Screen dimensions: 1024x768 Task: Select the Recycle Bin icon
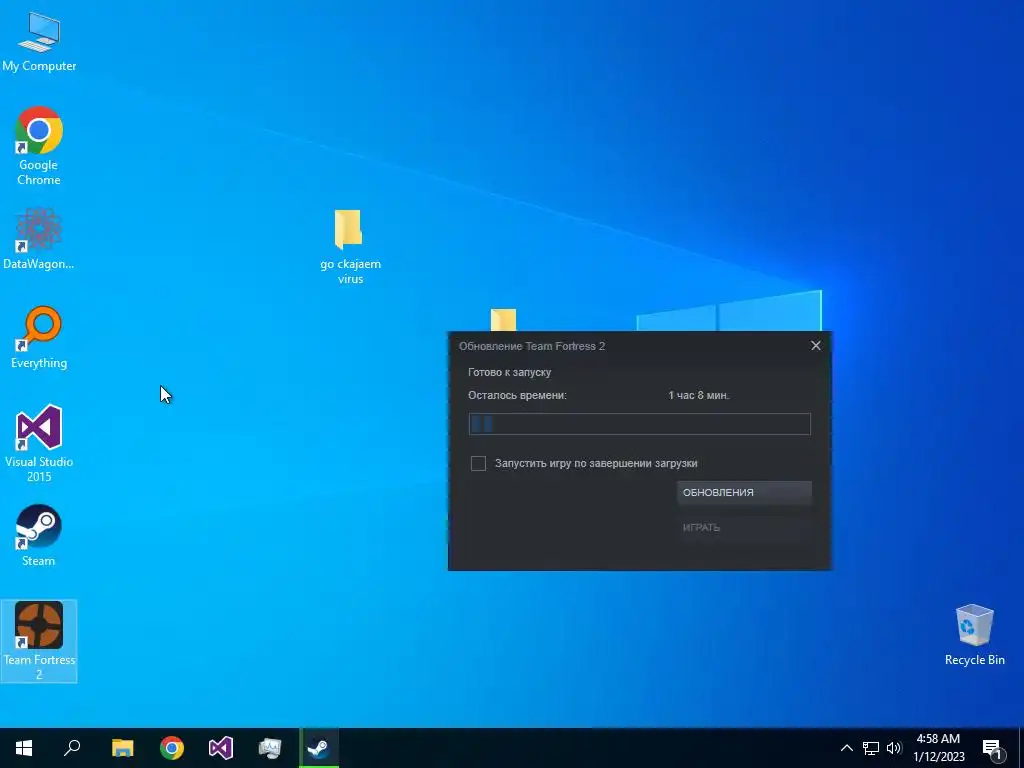click(x=974, y=635)
